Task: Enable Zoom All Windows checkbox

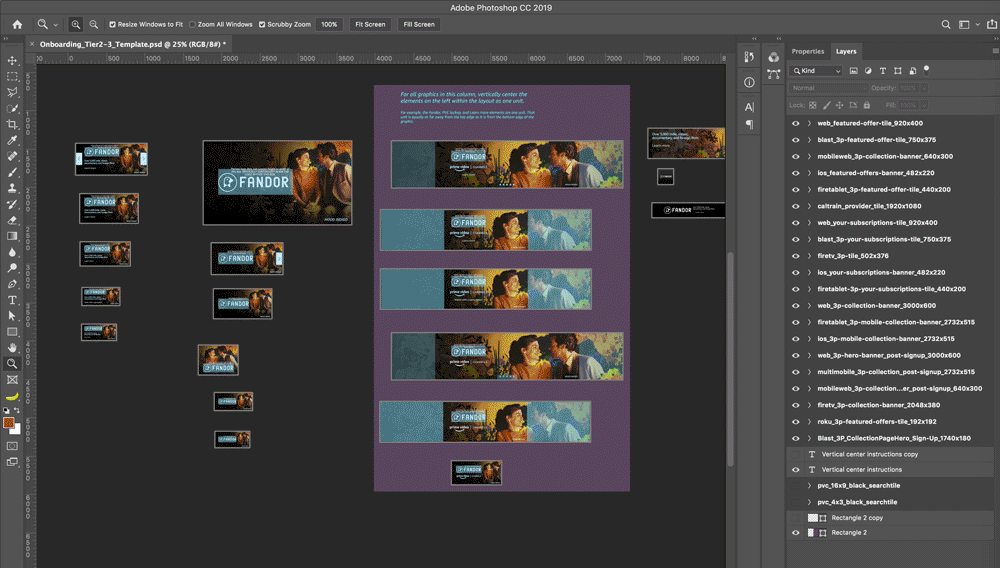Action: 193,24
